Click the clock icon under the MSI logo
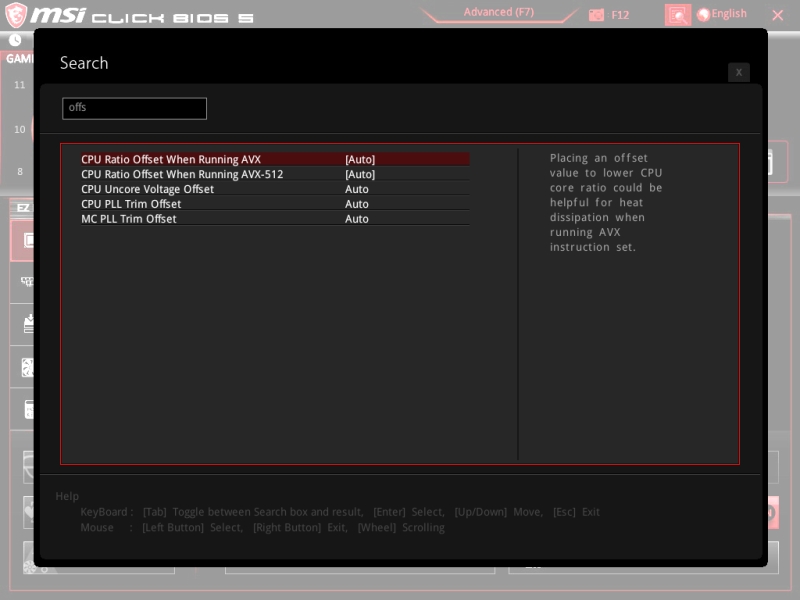The image size is (800, 600). (x=15, y=40)
